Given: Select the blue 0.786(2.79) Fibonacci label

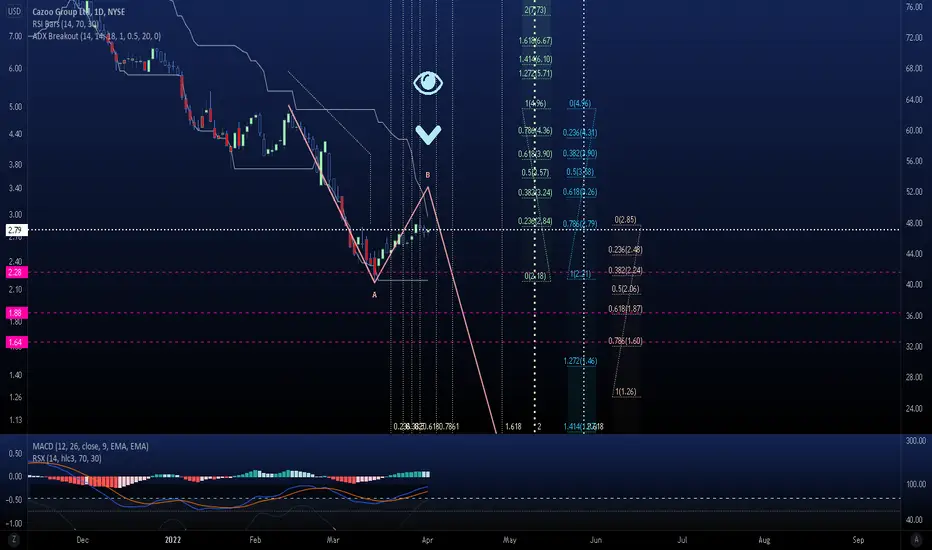Looking at the screenshot, I should pos(580,224).
